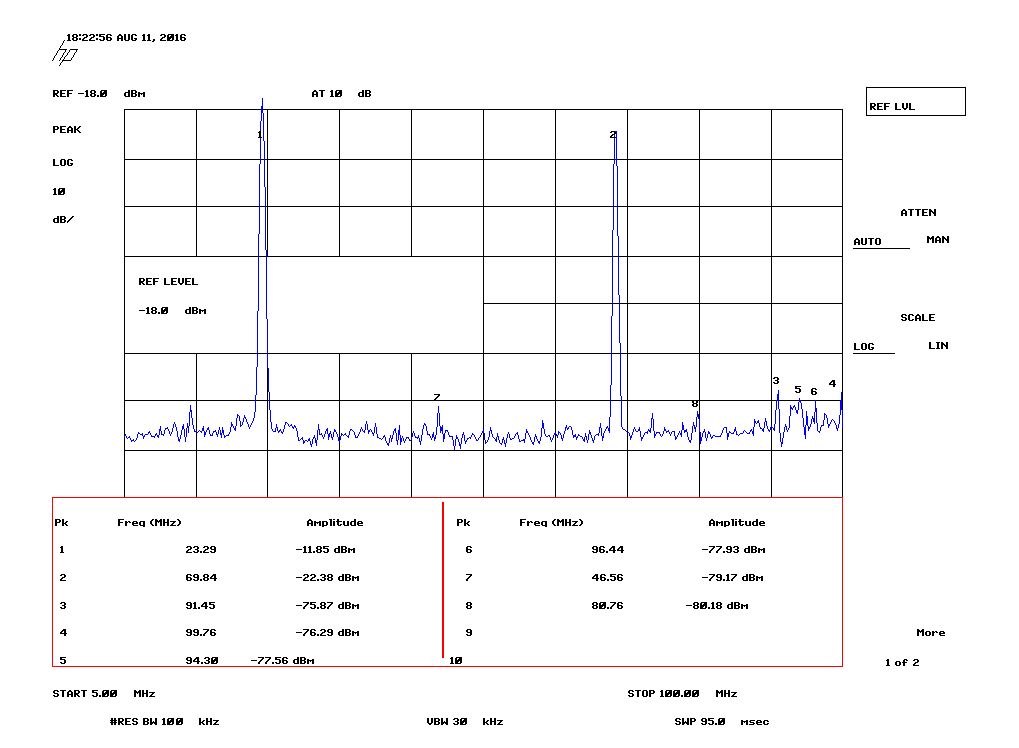
Task: Click the SWP 95.0 msec sweep time
Action: (721, 721)
